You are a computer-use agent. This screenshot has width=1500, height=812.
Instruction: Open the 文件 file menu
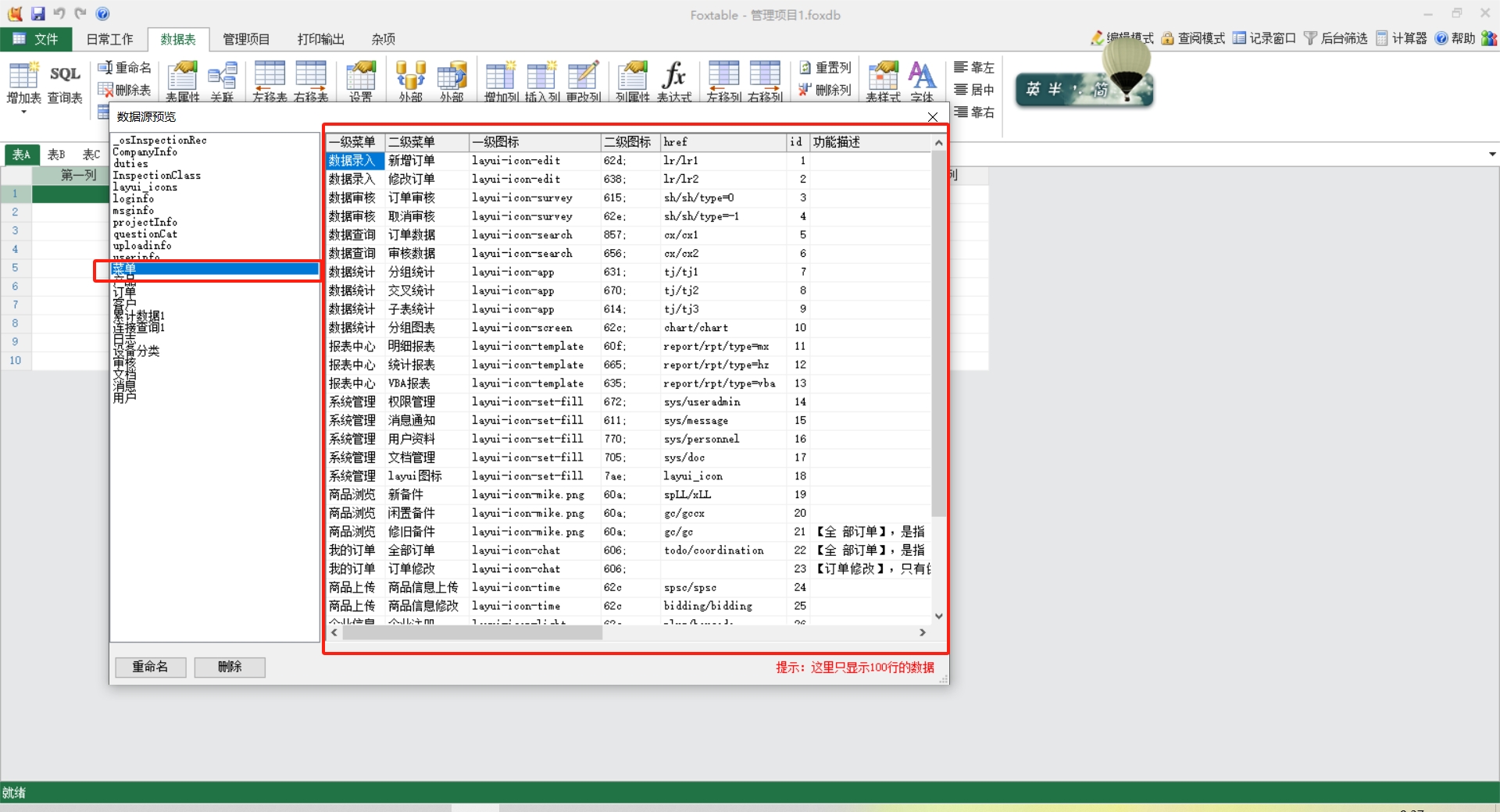[x=36, y=39]
